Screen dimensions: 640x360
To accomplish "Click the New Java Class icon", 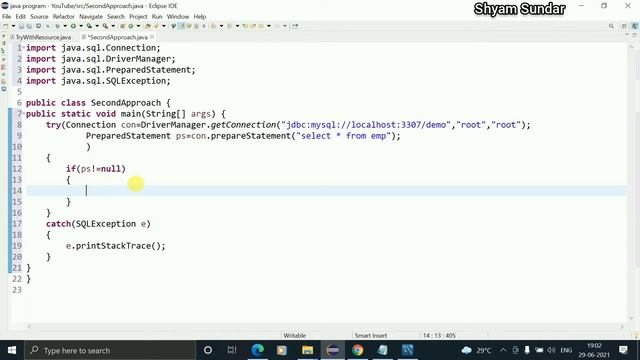I will (x=131, y=26).
